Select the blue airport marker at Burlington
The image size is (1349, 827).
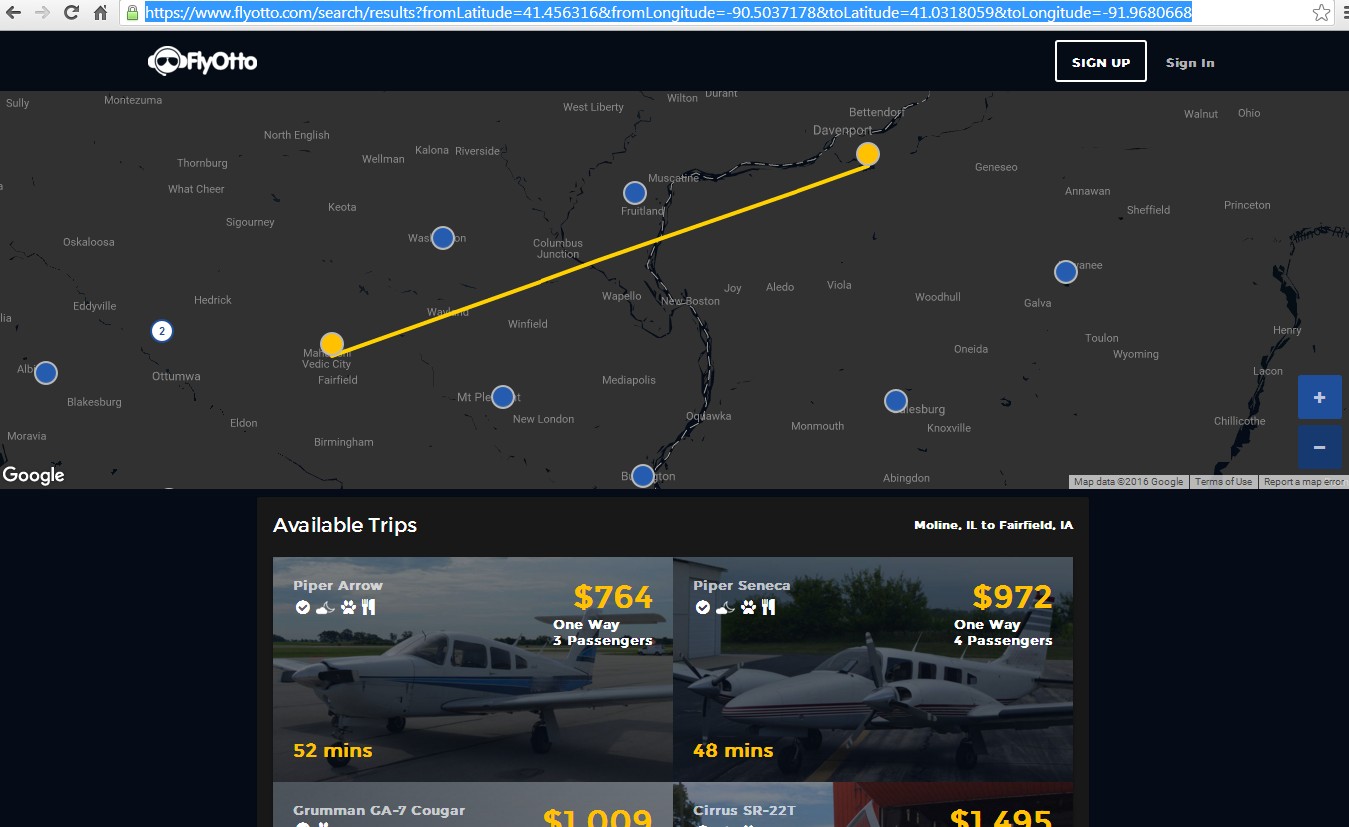(x=643, y=476)
